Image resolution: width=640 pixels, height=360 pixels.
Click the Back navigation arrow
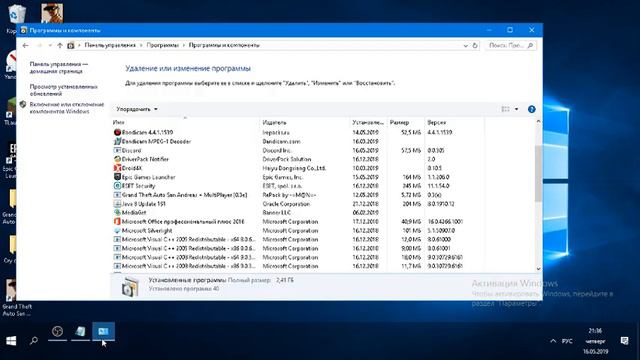click(x=25, y=45)
